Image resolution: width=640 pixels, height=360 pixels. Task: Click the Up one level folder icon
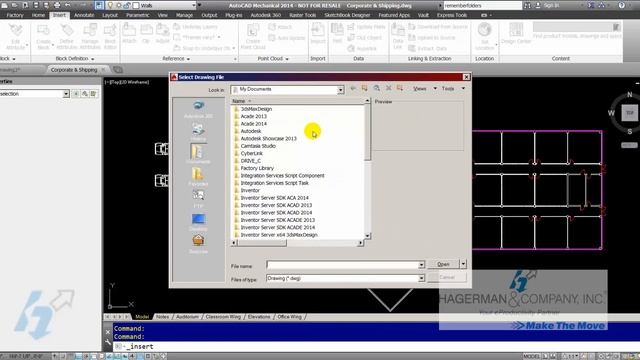point(364,88)
